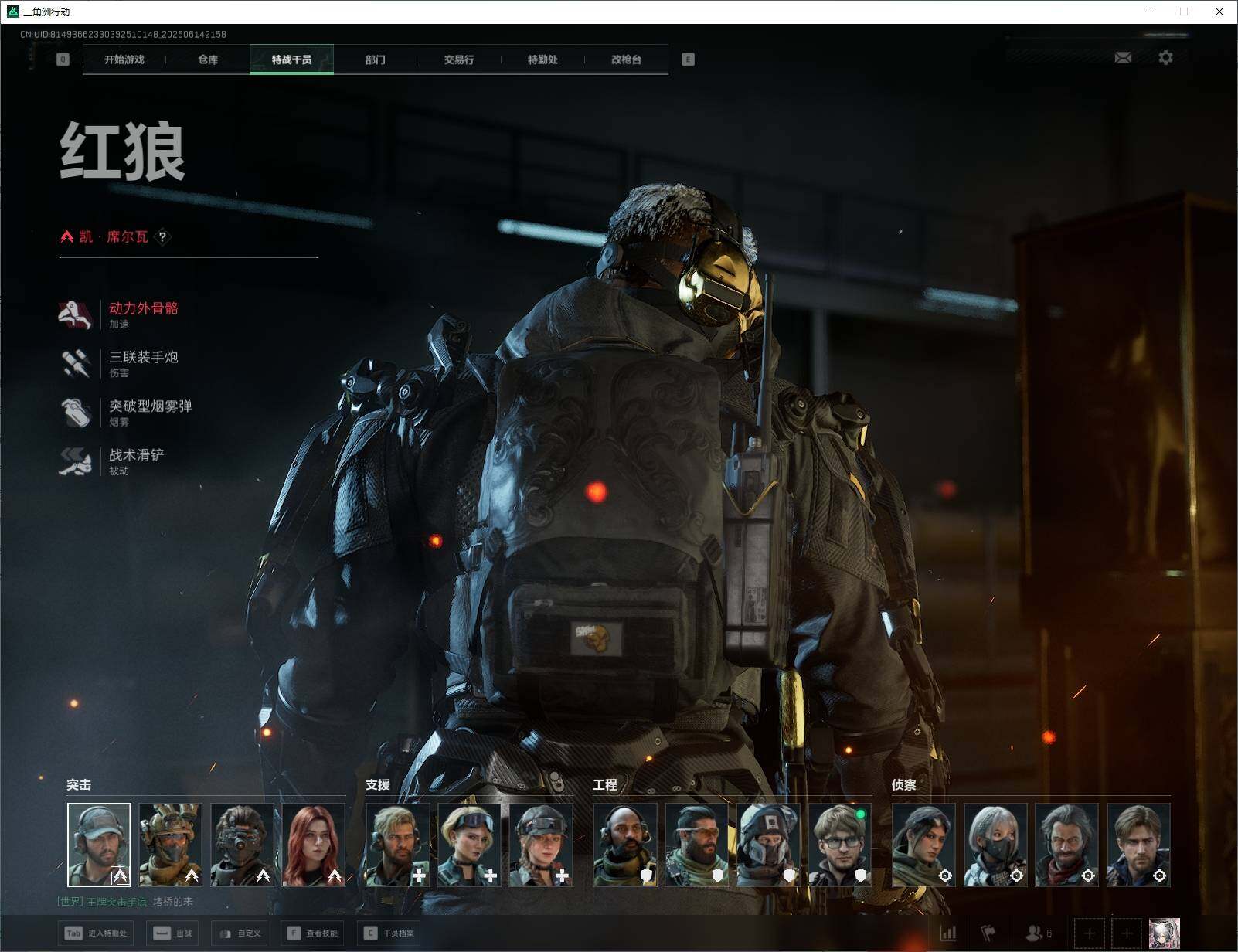Select first 侦察 operator with dark ponytail
The image size is (1238, 952).
pos(924,845)
